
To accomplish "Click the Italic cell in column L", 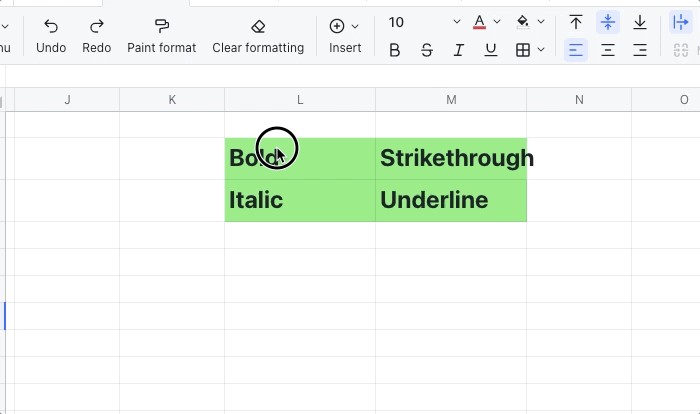I will (300, 200).
